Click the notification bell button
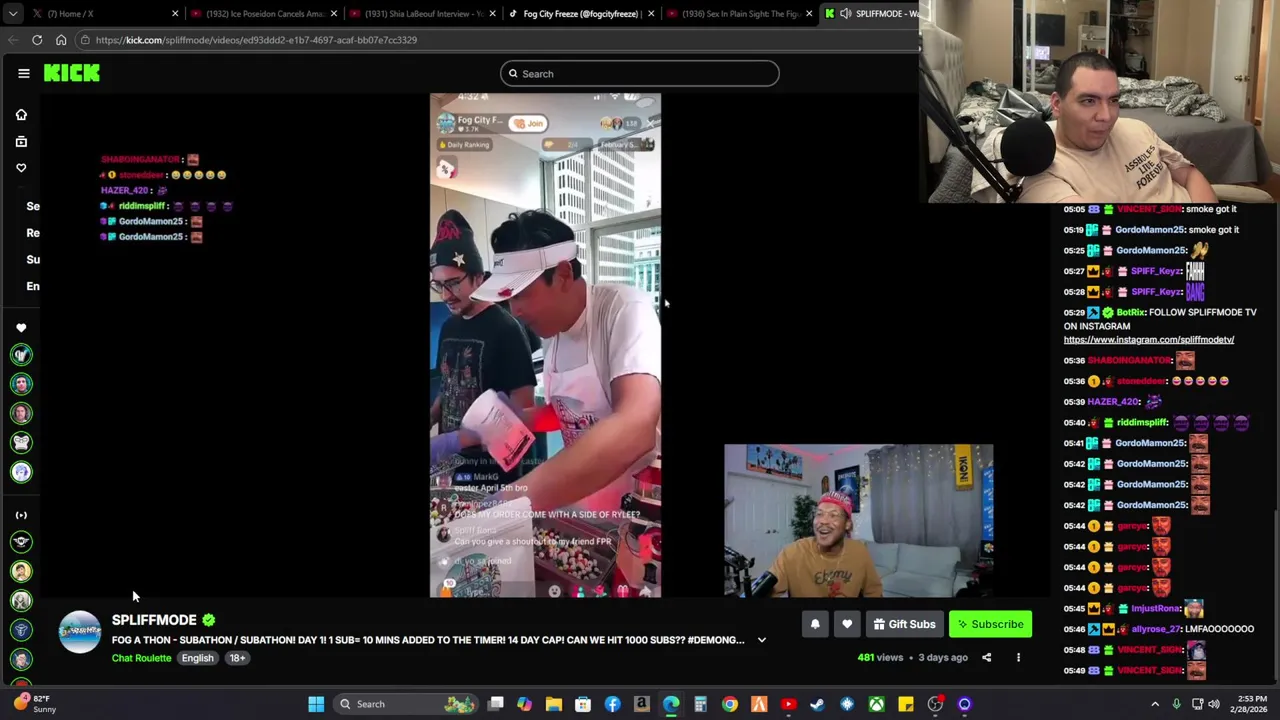 pyautogui.click(x=815, y=624)
